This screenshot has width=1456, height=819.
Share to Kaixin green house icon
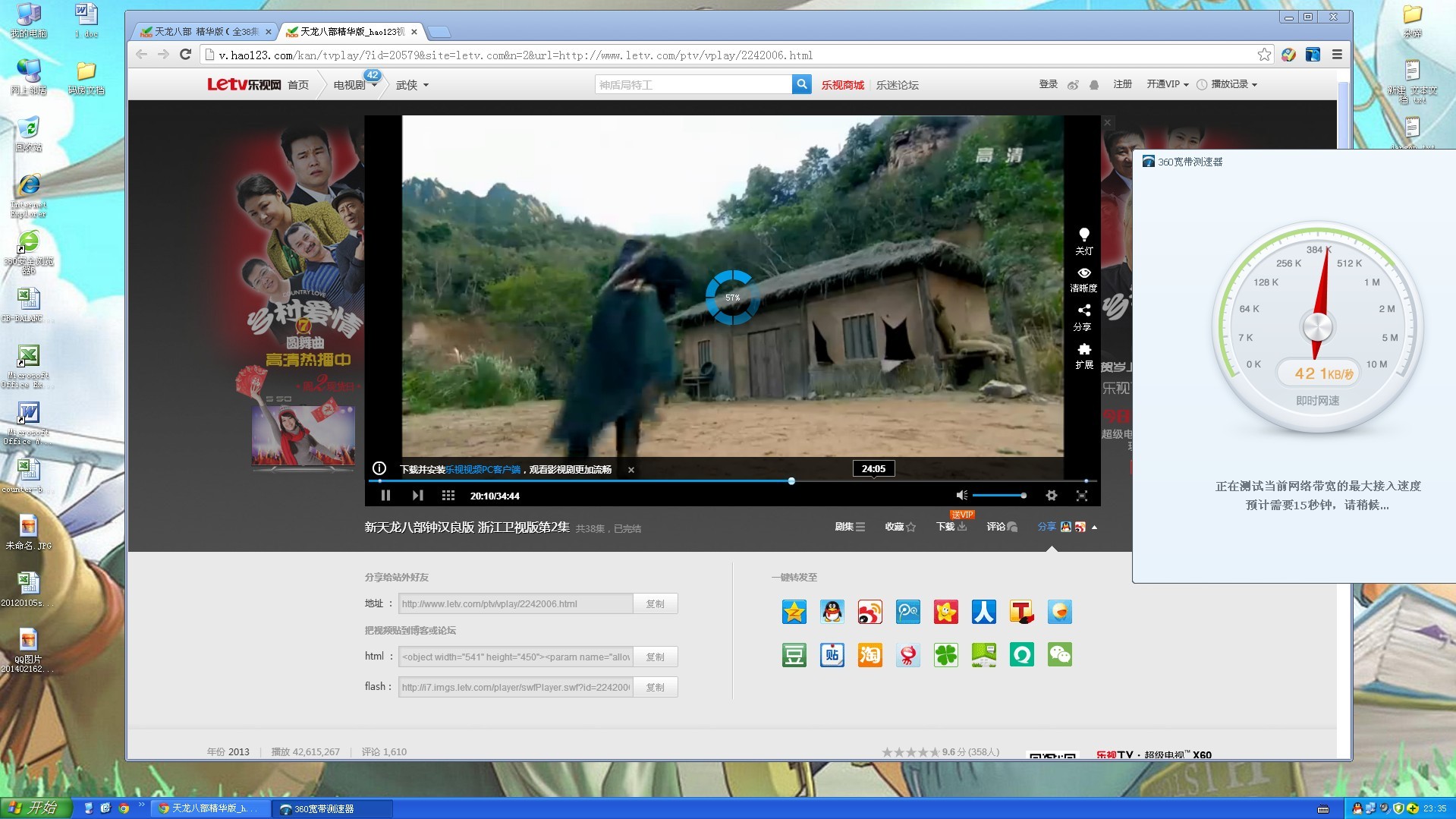click(x=984, y=654)
